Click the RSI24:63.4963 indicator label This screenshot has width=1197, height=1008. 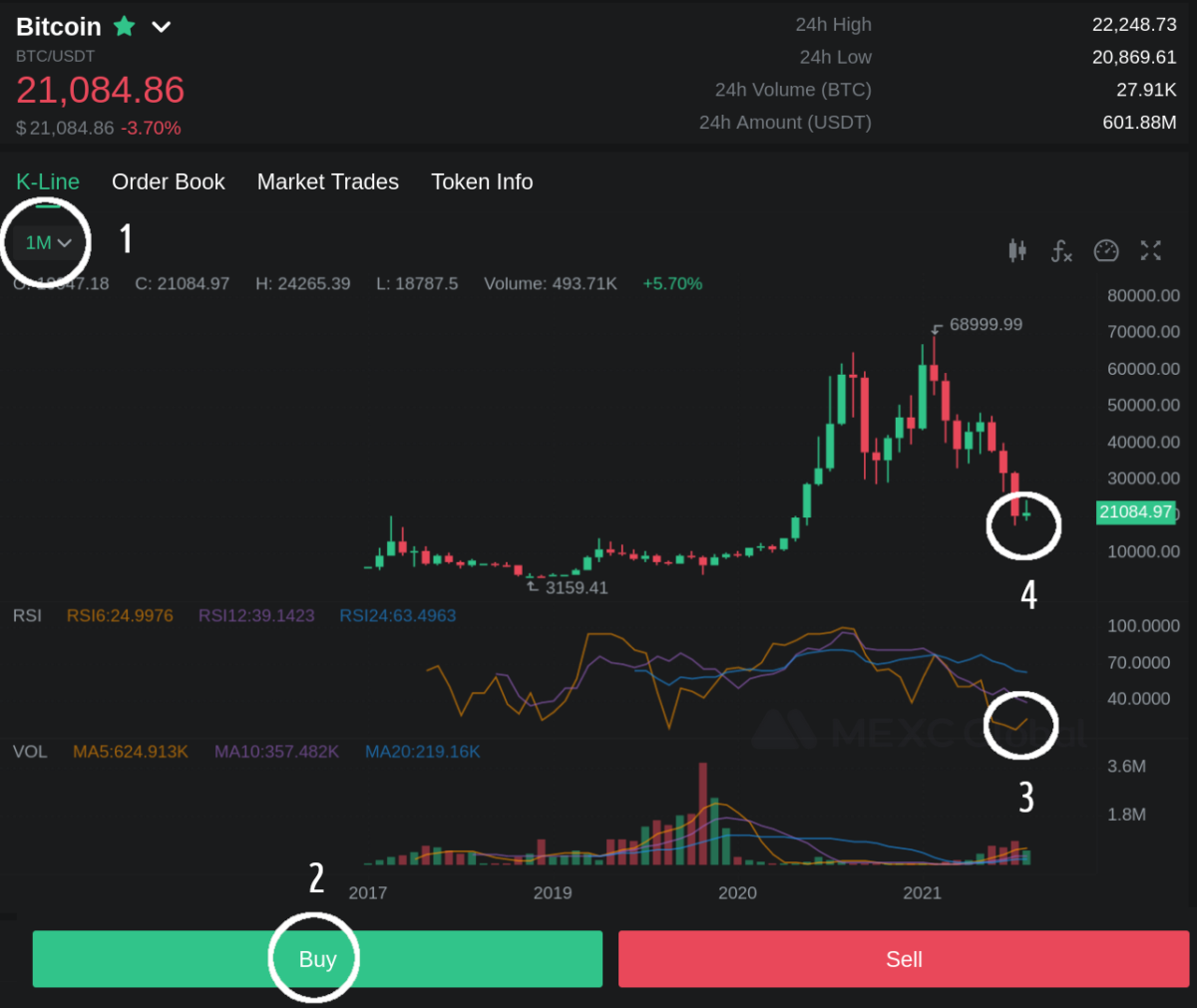(x=398, y=615)
